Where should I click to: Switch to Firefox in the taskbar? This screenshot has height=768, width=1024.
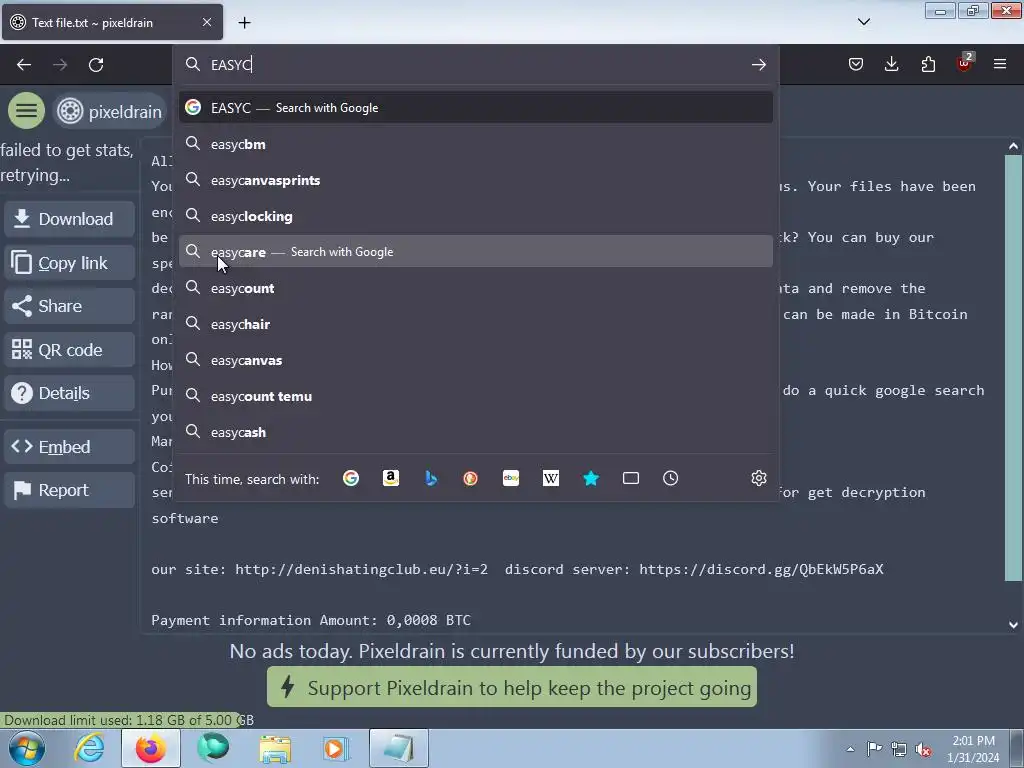151,748
